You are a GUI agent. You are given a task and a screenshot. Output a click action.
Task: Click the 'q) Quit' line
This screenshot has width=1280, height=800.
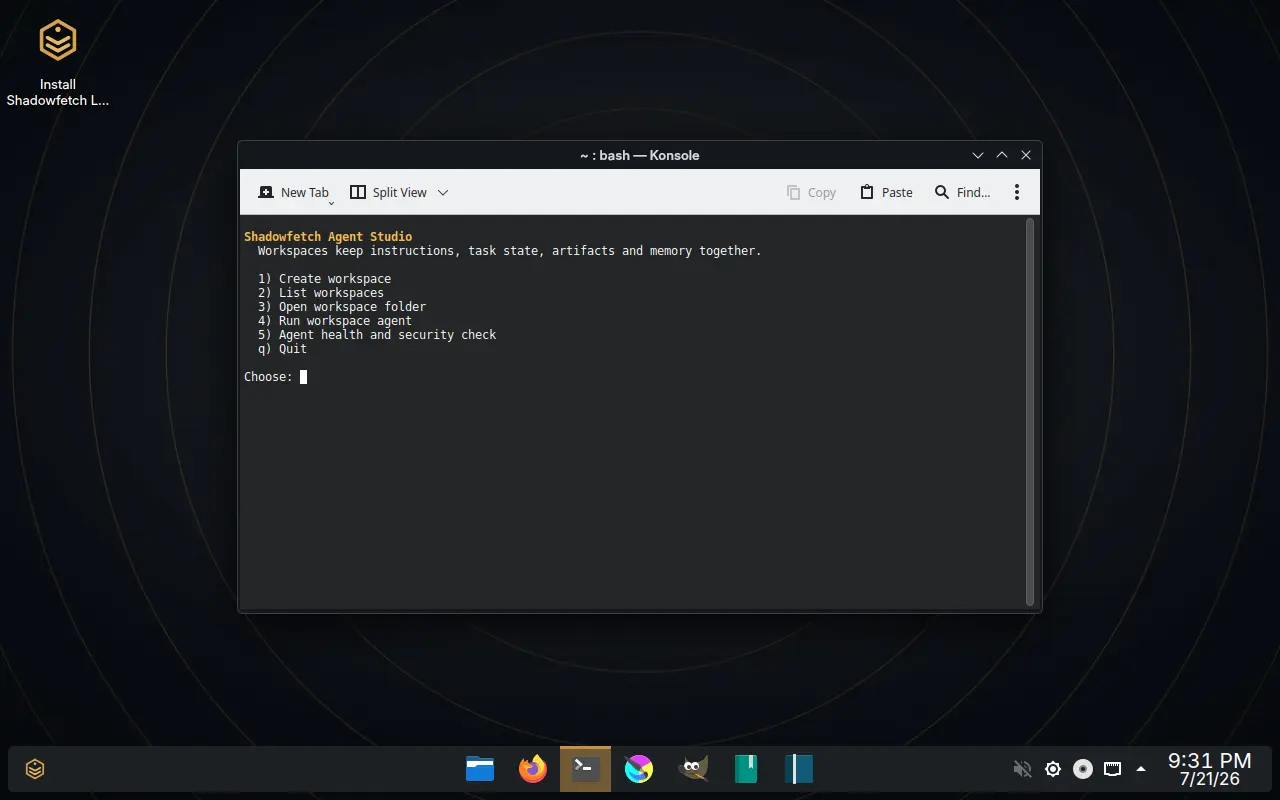pos(282,349)
